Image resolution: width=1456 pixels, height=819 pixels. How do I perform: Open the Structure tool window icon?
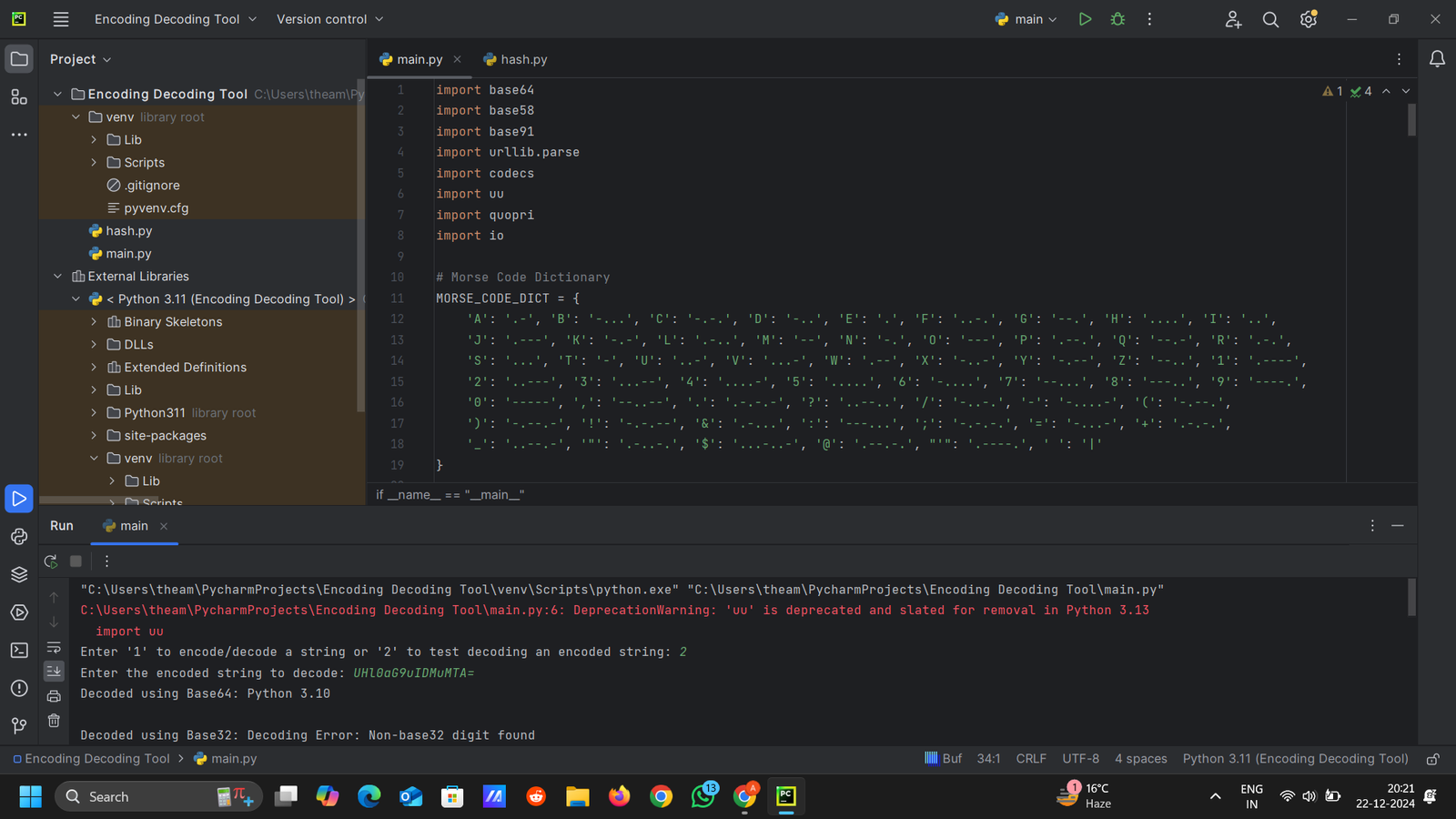pos(19,96)
